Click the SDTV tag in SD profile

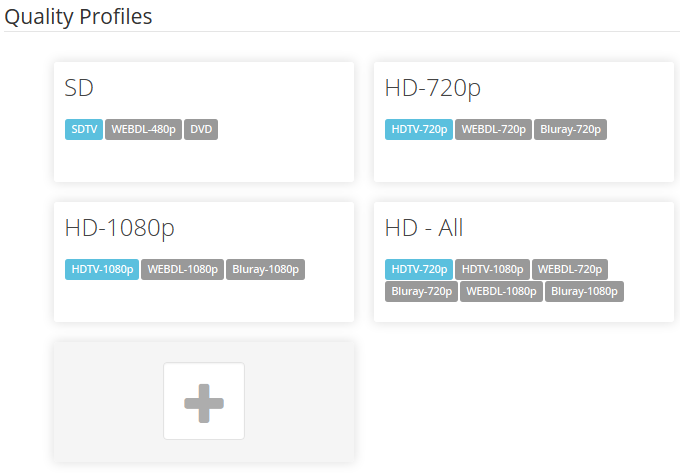click(x=84, y=129)
